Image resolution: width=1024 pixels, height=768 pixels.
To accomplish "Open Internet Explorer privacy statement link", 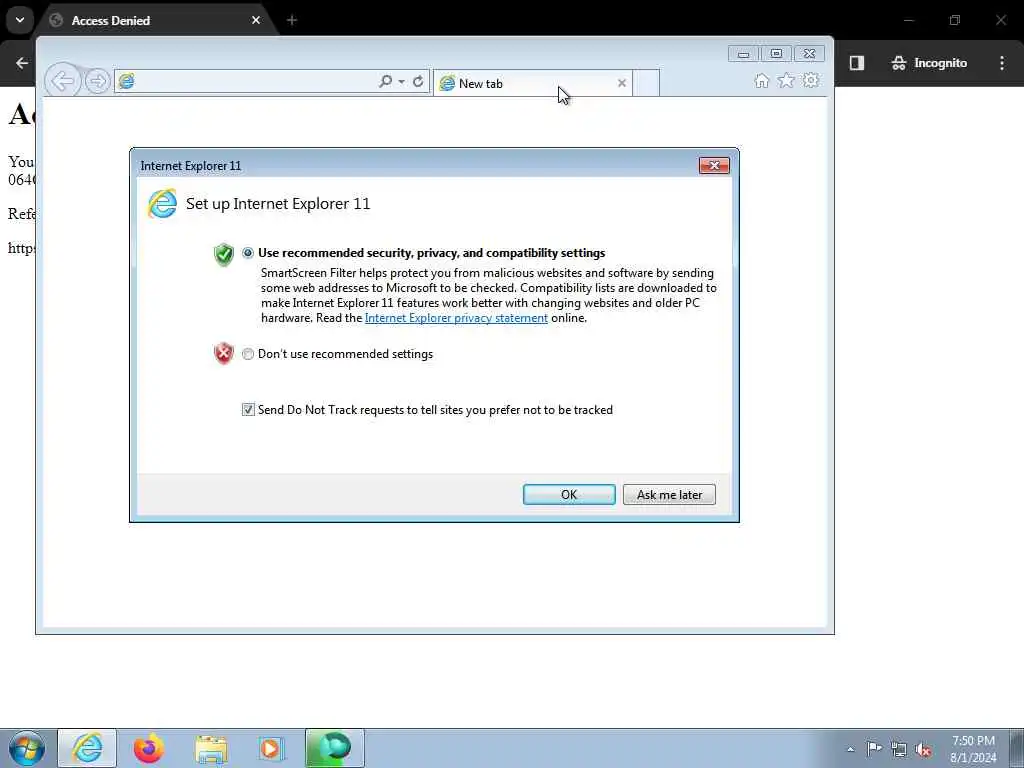I will pyautogui.click(x=456, y=318).
